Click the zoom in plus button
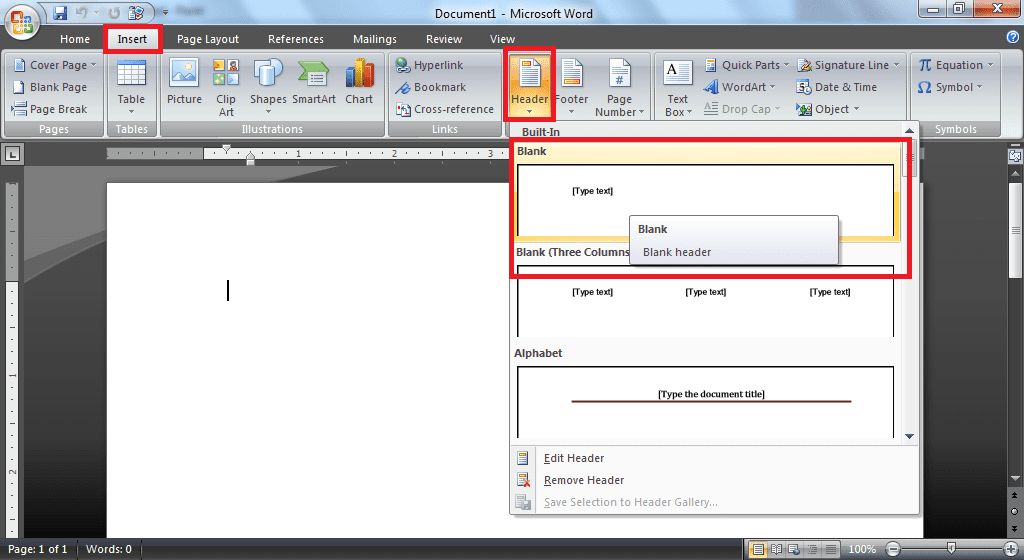The height and width of the screenshot is (560, 1024). coord(1011,549)
